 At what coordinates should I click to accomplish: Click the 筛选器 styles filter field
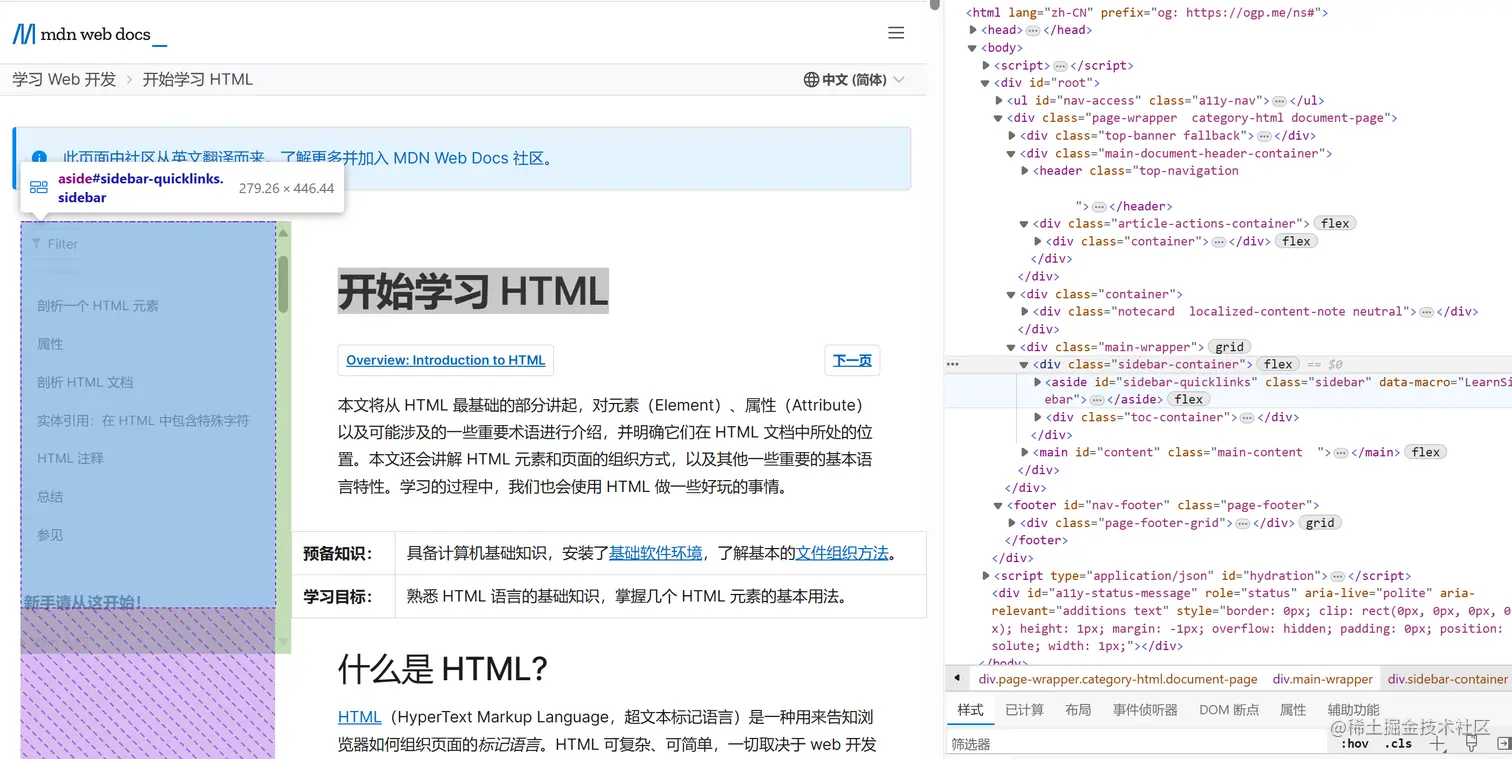(1138, 744)
